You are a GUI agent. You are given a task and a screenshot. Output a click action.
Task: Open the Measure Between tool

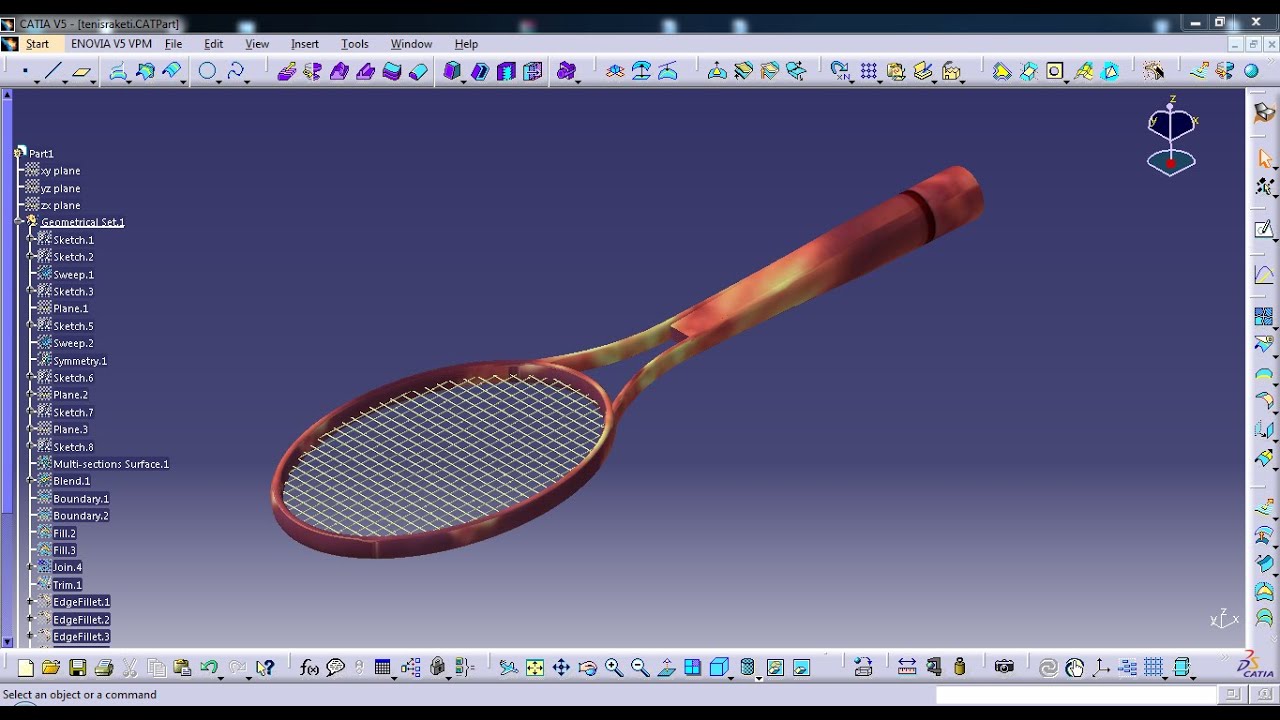[907, 668]
